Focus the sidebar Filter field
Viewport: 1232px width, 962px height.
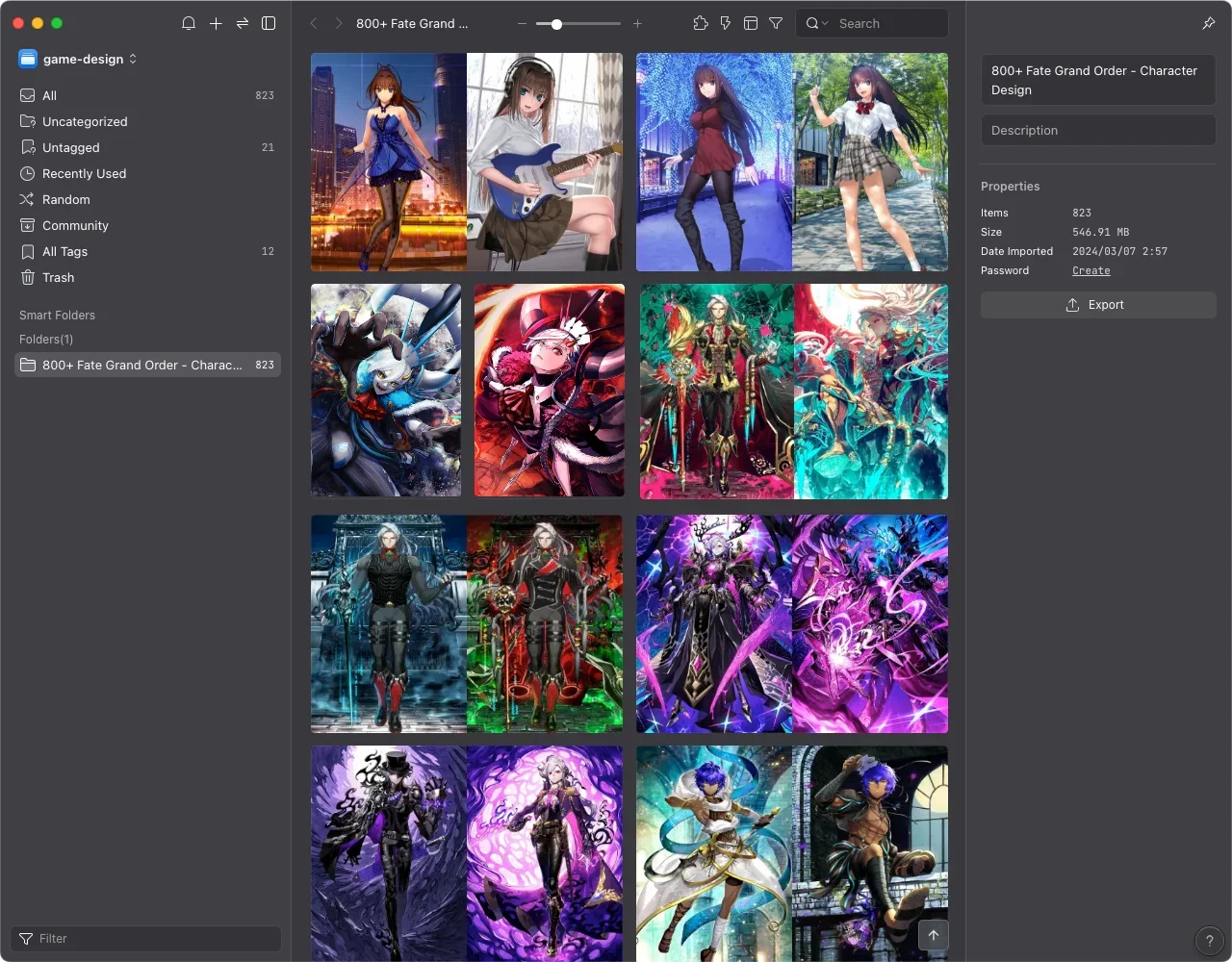(x=146, y=939)
